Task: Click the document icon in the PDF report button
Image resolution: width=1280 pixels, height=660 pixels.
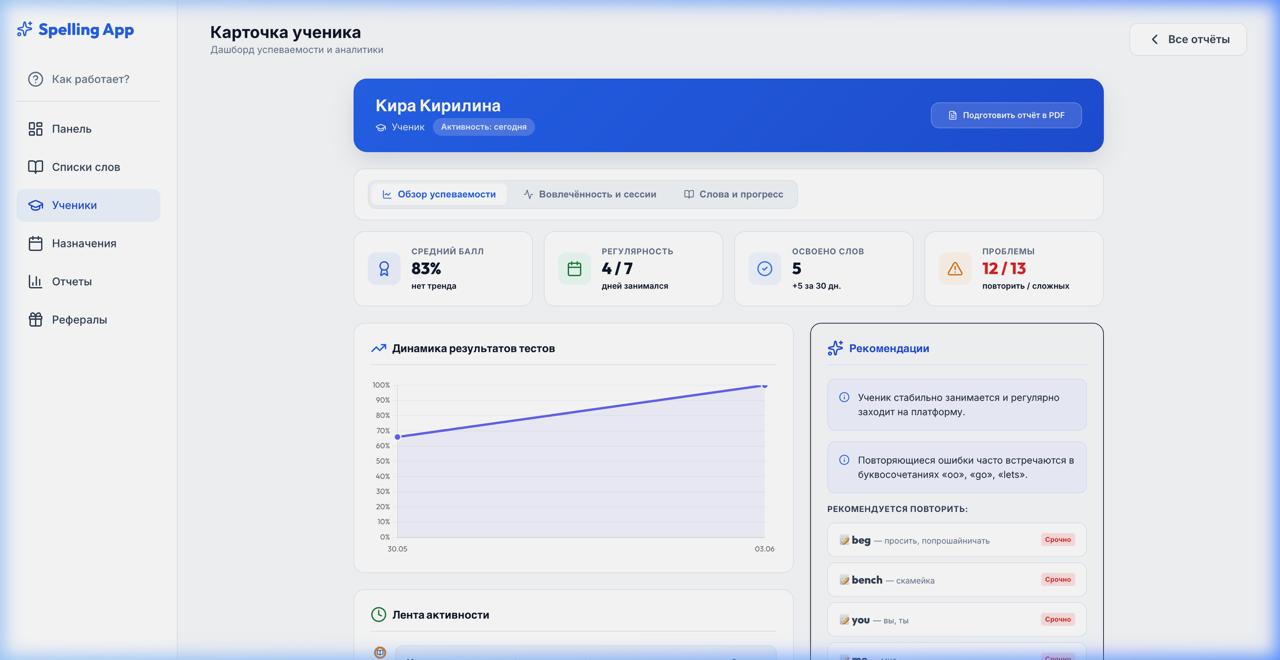Action: pos(952,115)
